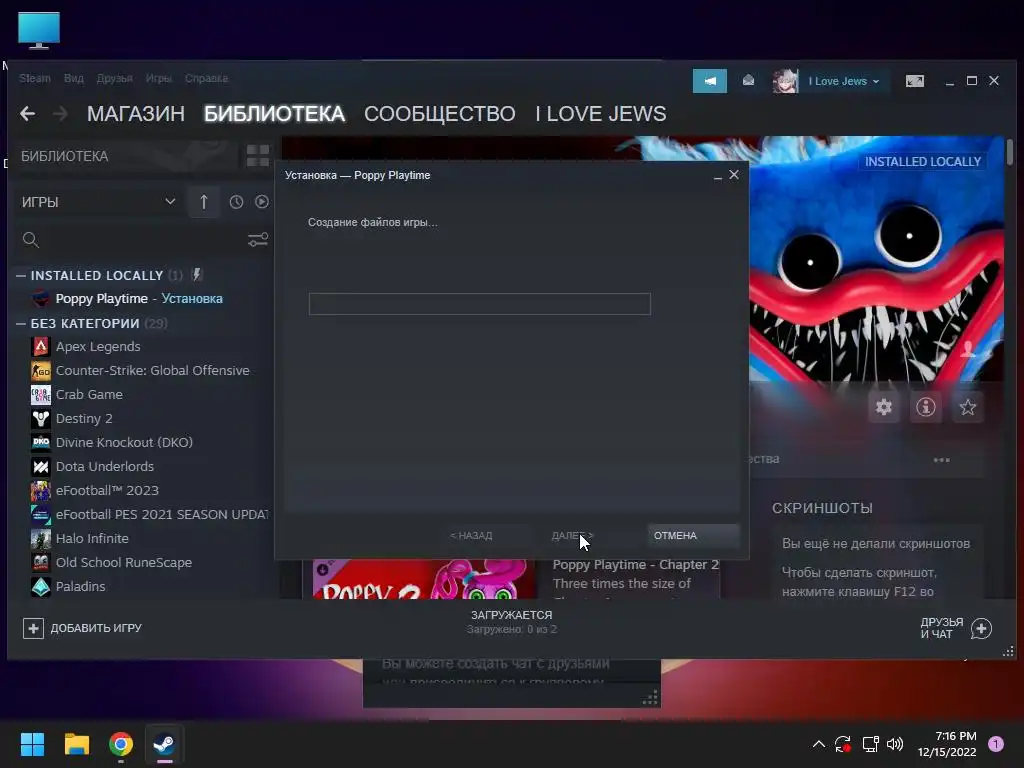Show recent activity clock filter
This screenshot has height=768, width=1024.
click(x=236, y=202)
